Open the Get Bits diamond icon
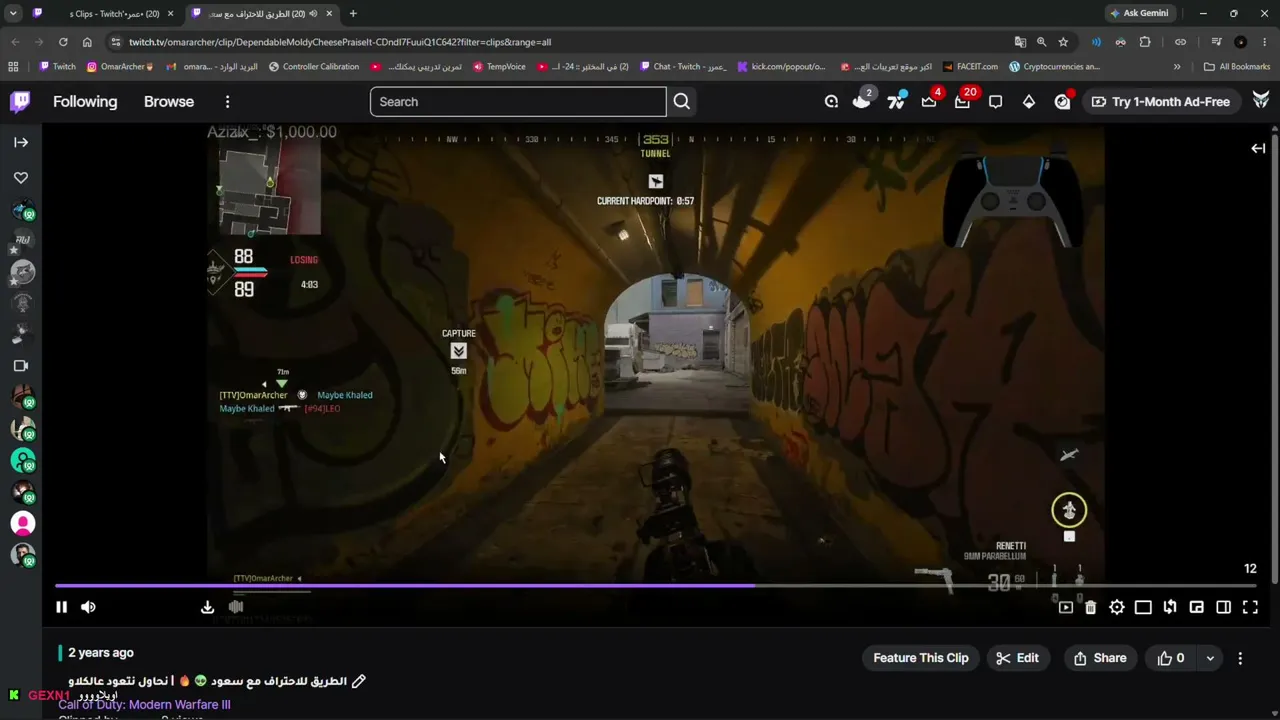Screen dimensions: 1280x720 1028,101
